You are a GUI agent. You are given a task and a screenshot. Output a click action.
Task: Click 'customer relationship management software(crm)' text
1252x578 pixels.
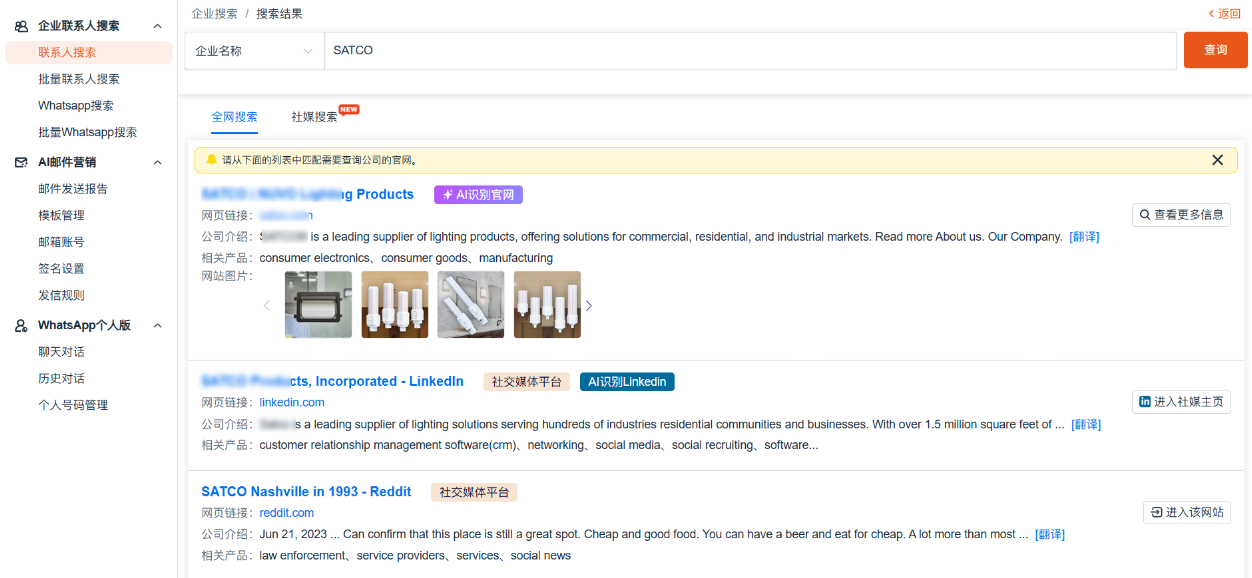(388, 446)
